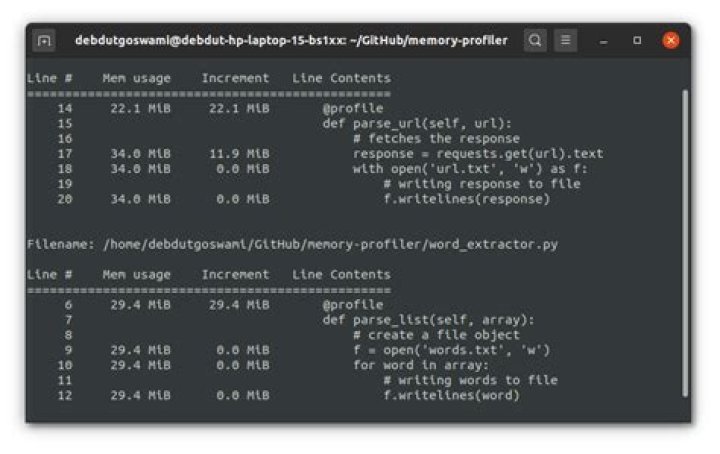This screenshot has height=454, width=720.
Task: Maximize the terminal window
Action: click(x=637, y=41)
